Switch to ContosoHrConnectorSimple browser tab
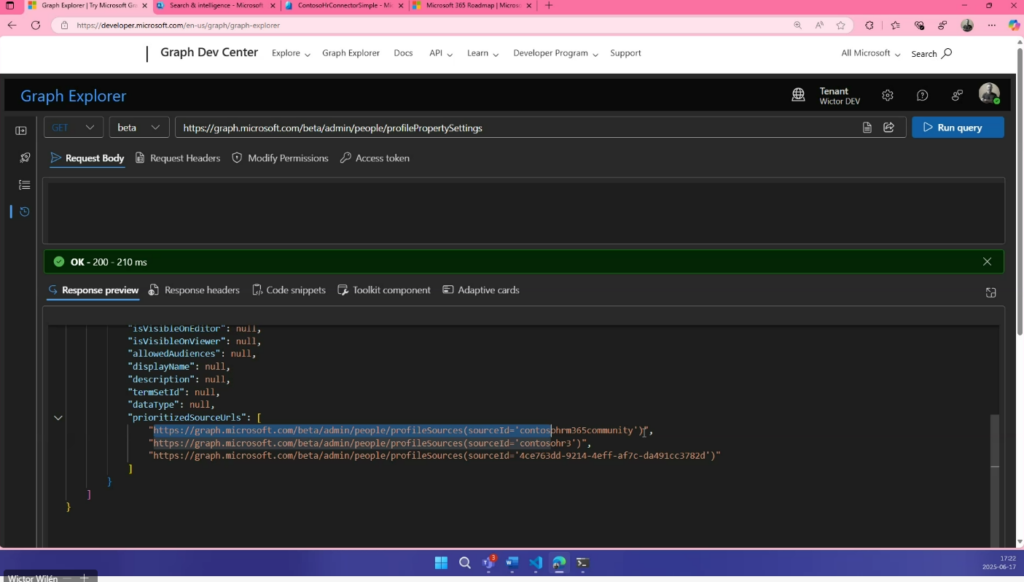 tap(345, 5)
